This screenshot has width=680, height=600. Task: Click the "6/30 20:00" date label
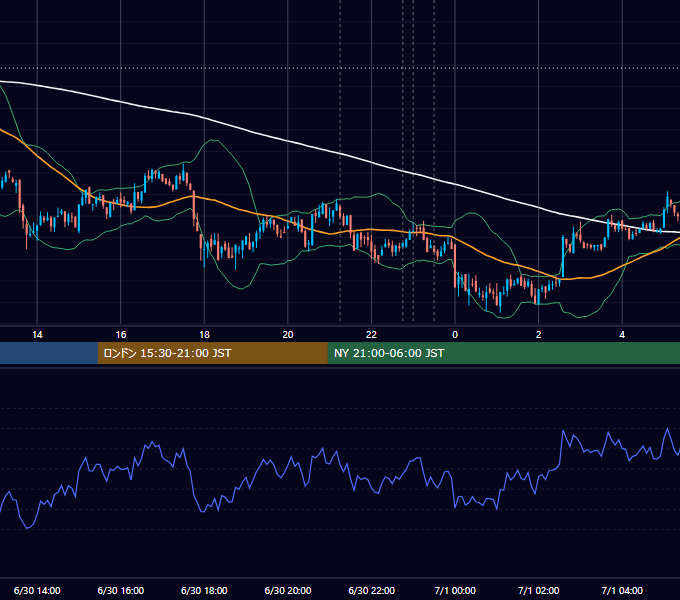[x=288, y=590]
